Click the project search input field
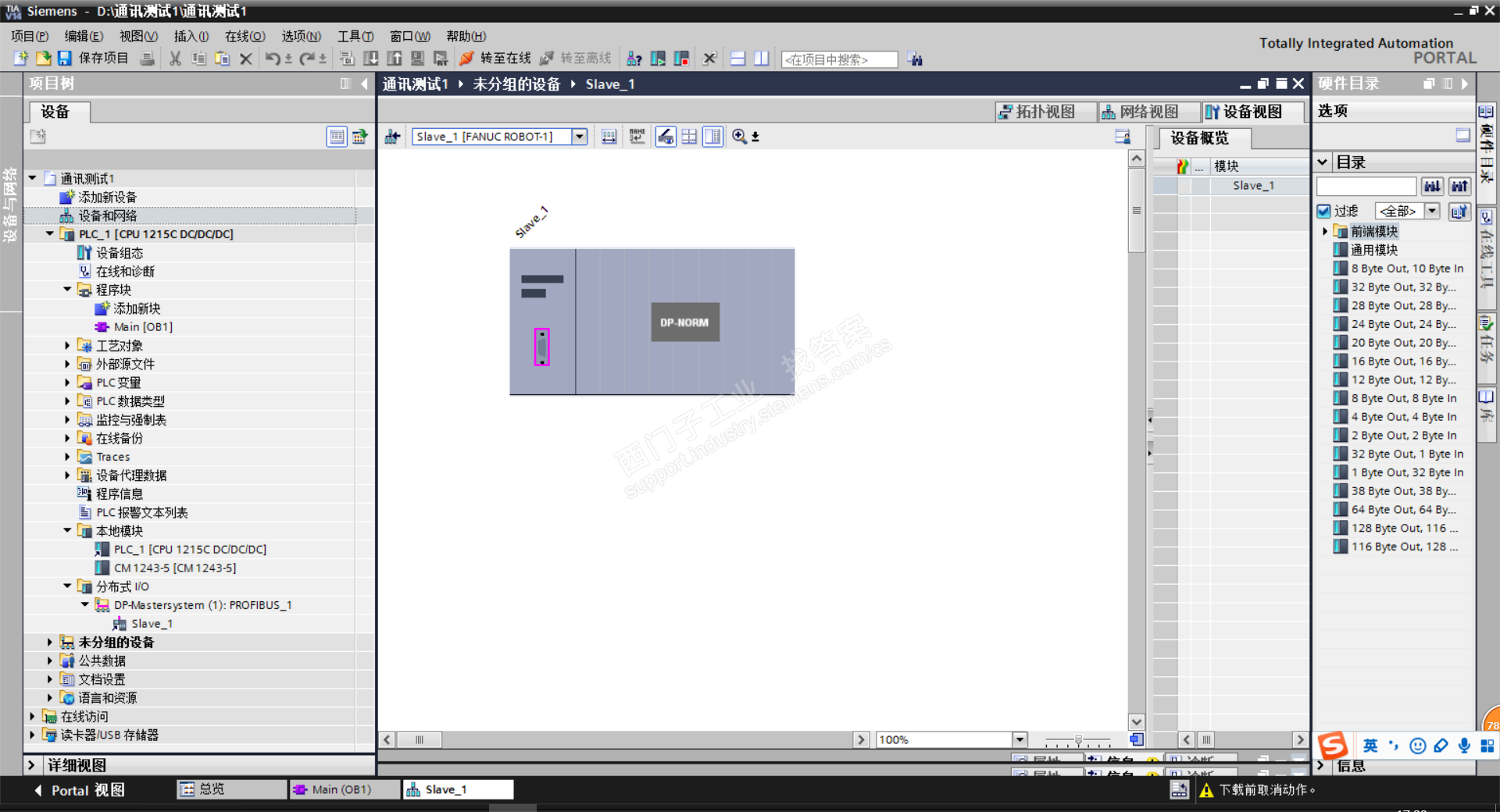 (839, 59)
